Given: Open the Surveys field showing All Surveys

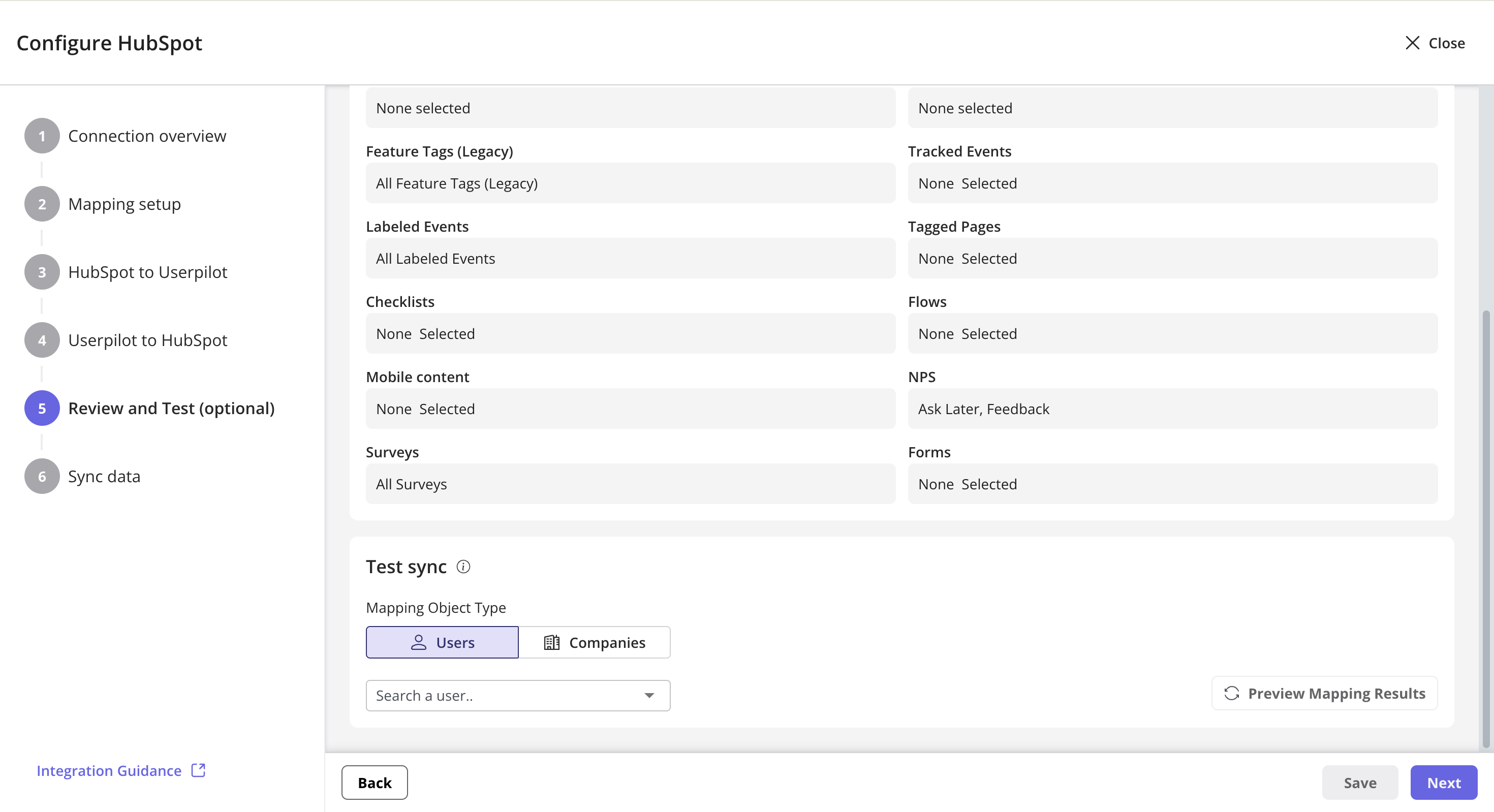Looking at the screenshot, I should point(630,484).
